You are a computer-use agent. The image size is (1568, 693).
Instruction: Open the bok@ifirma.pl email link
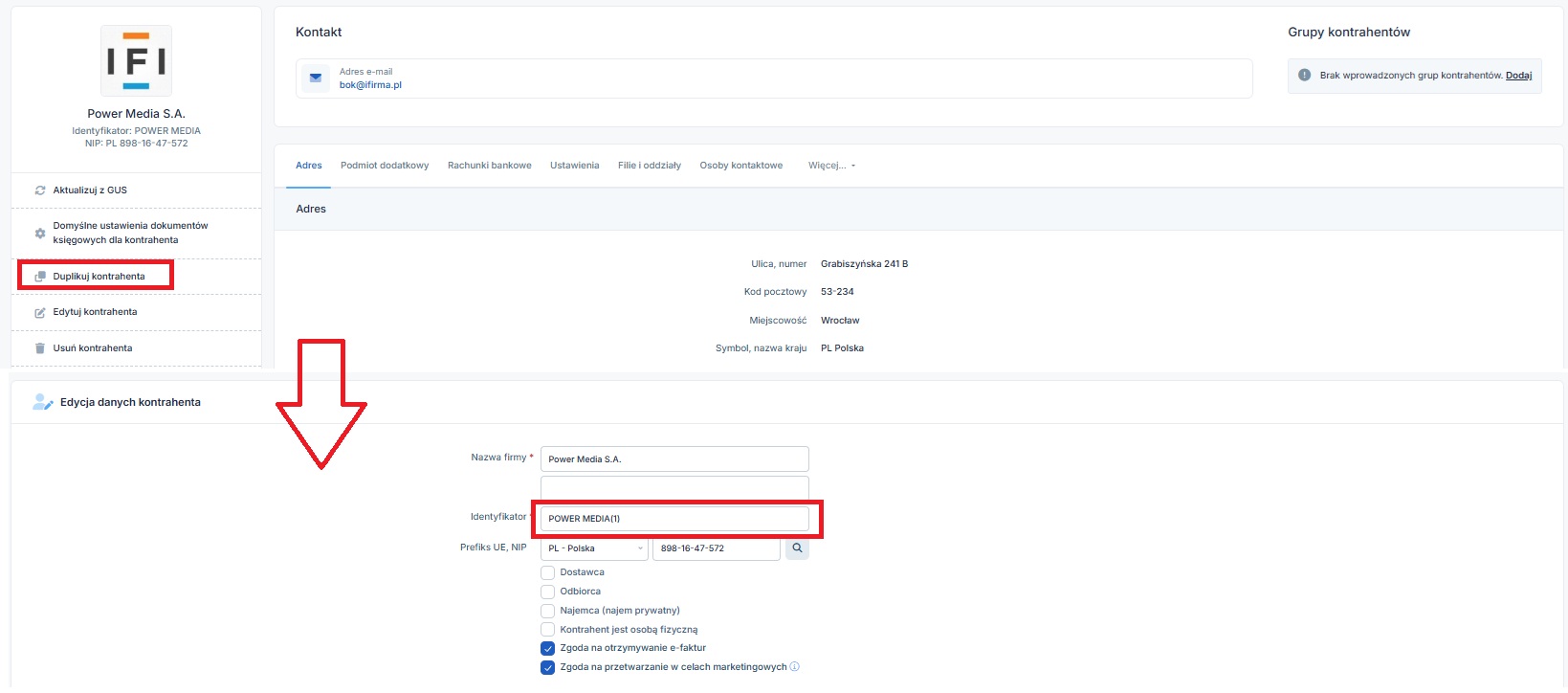click(x=370, y=85)
